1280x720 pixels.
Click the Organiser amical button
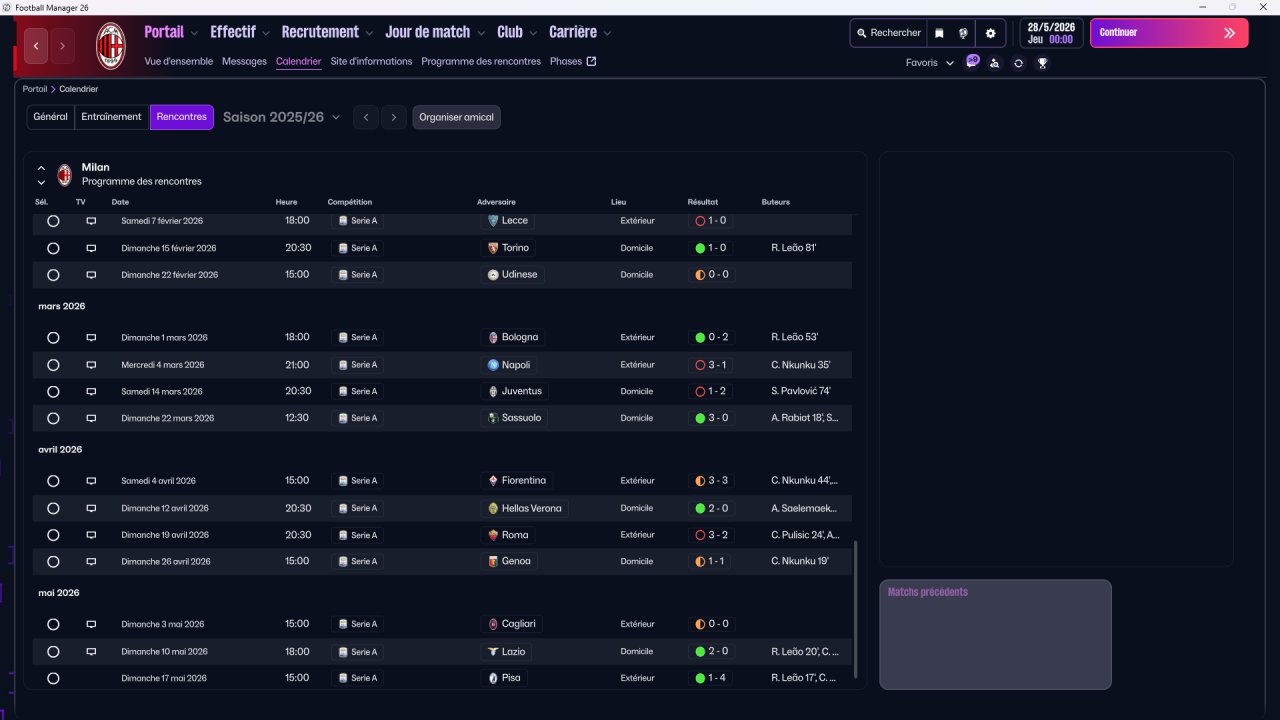tap(456, 117)
